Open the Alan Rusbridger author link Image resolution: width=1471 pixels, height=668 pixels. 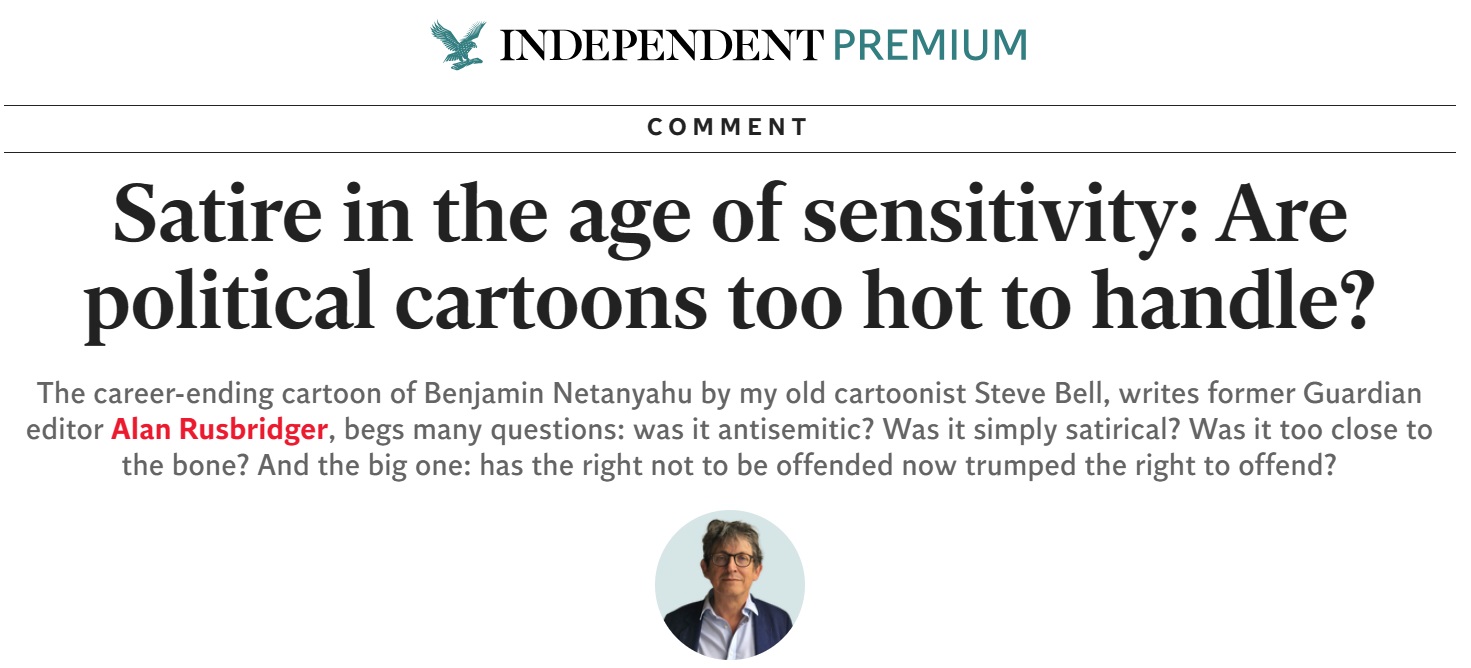(x=219, y=430)
